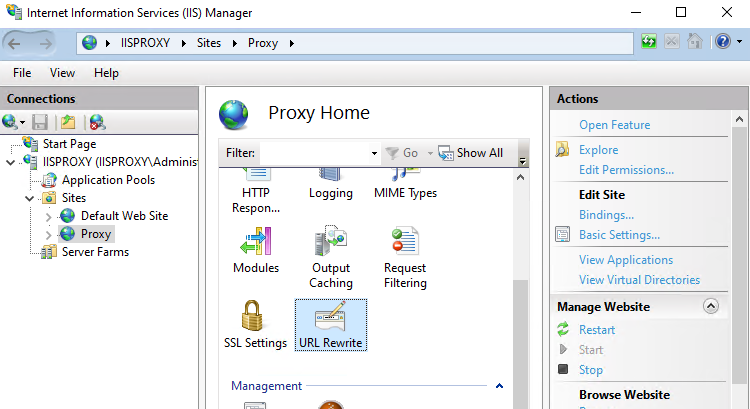Image resolution: width=750 pixels, height=409 pixels.
Task: Select Start Page in the tree
Action: click(x=69, y=144)
